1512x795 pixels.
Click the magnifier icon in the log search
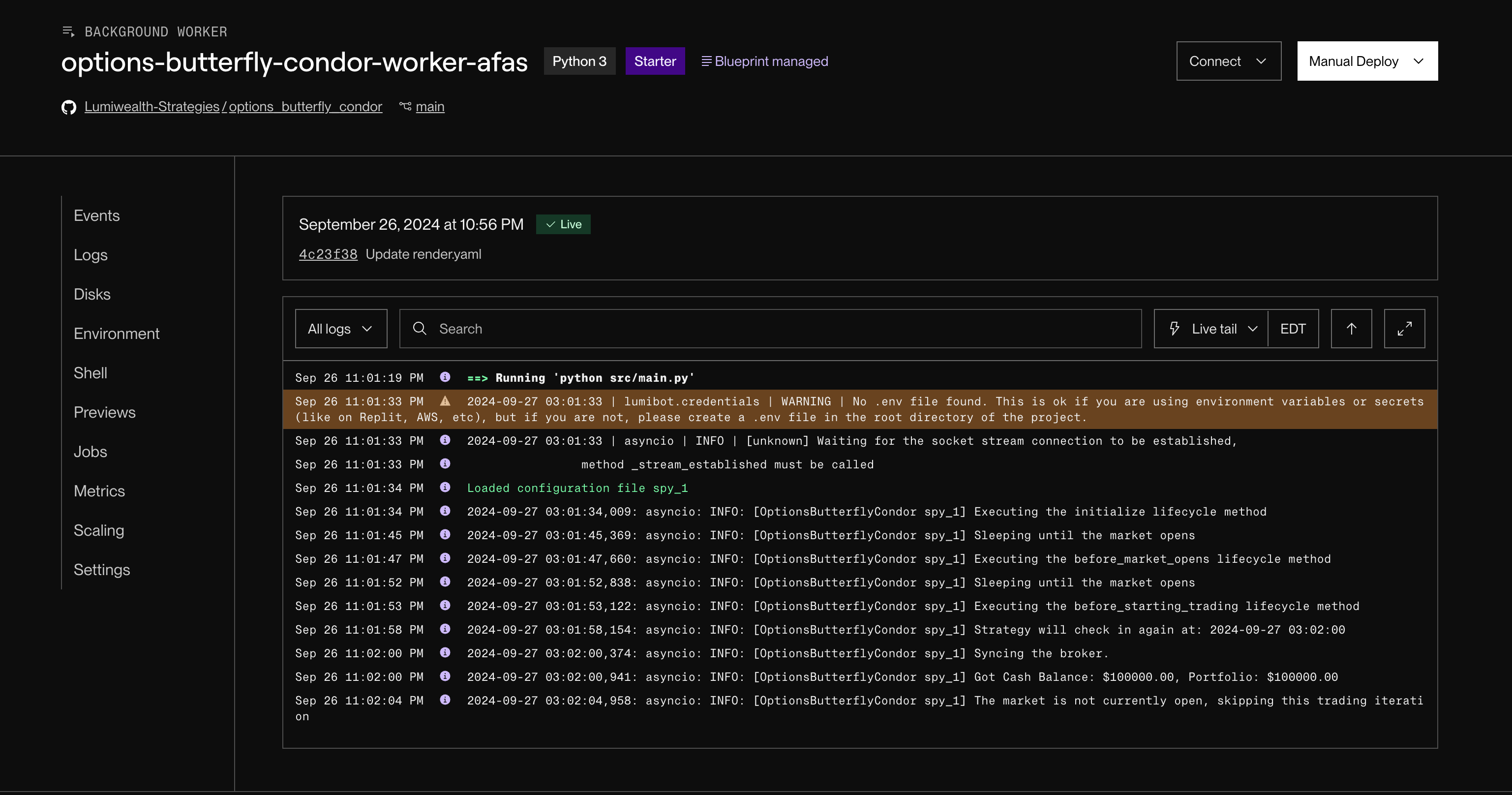(419, 329)
